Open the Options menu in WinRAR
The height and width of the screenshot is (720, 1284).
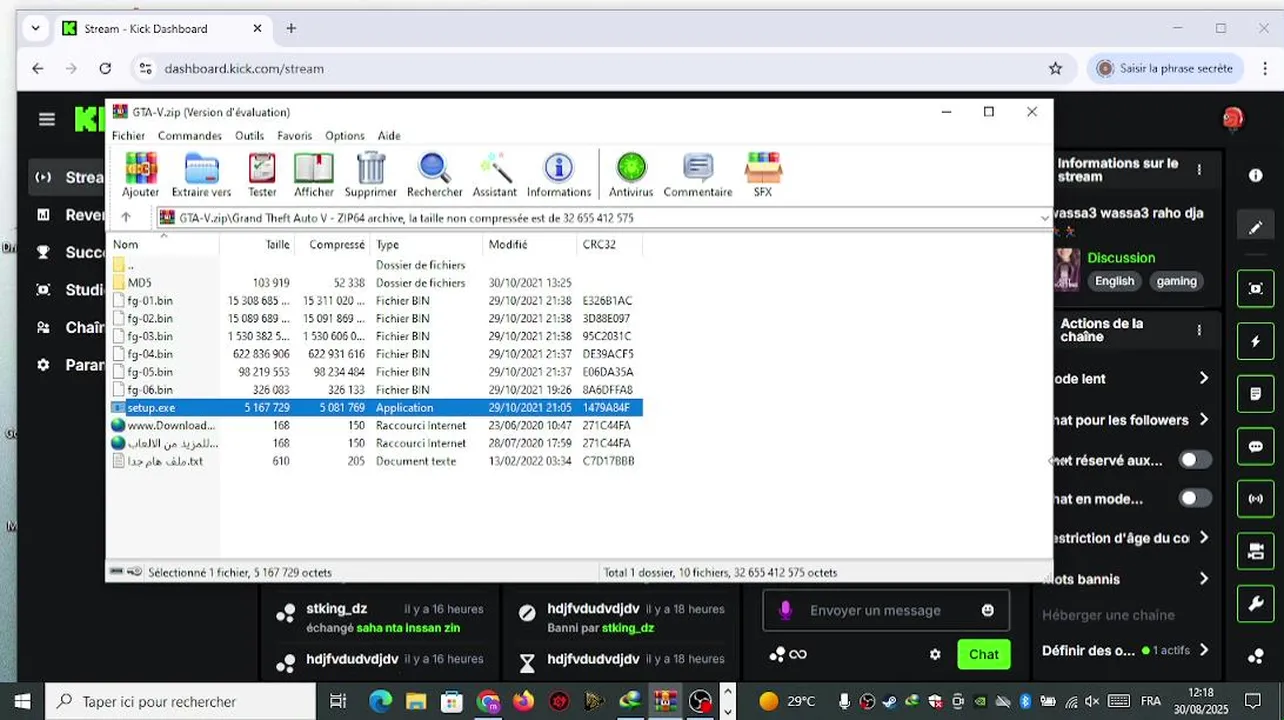coord(345,136)
